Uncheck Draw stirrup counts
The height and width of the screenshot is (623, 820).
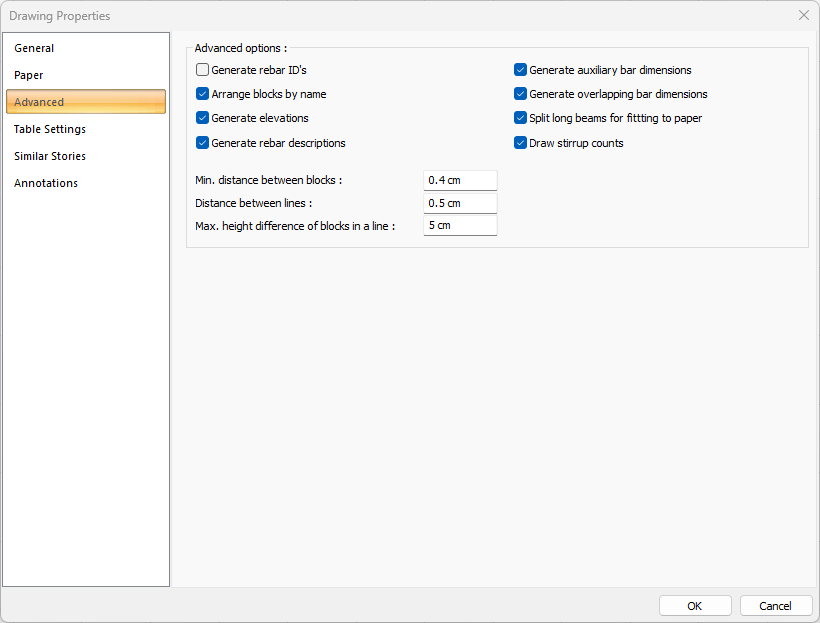click(520, 143)
